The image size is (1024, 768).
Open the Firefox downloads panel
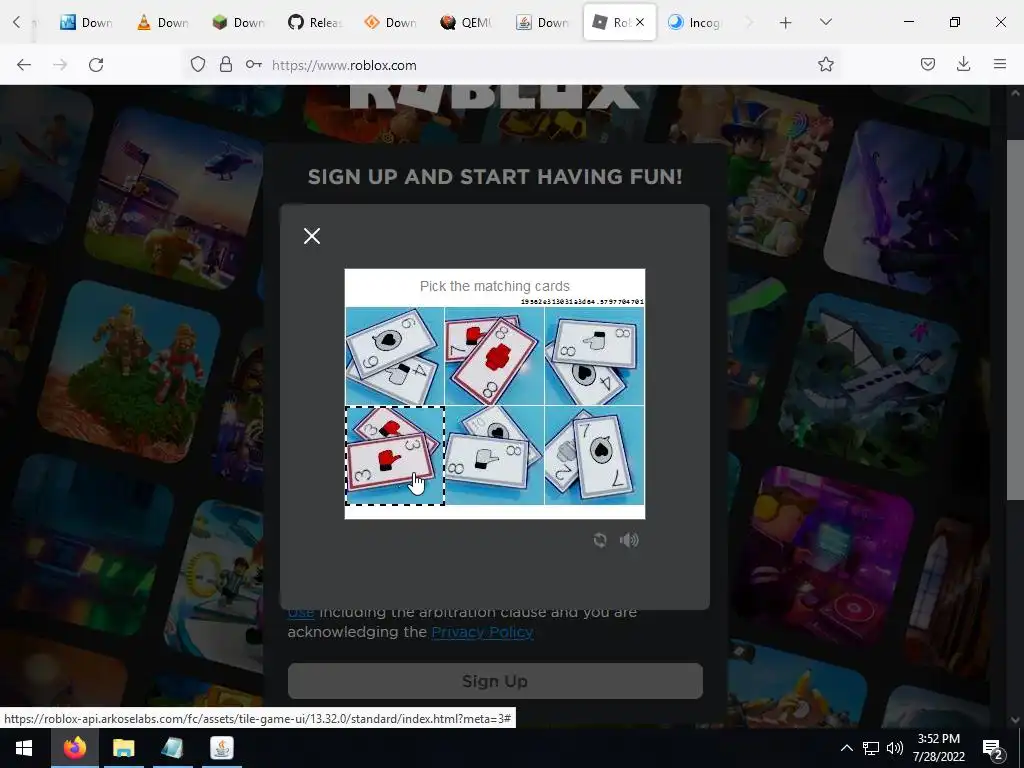(x=963, y=64)
